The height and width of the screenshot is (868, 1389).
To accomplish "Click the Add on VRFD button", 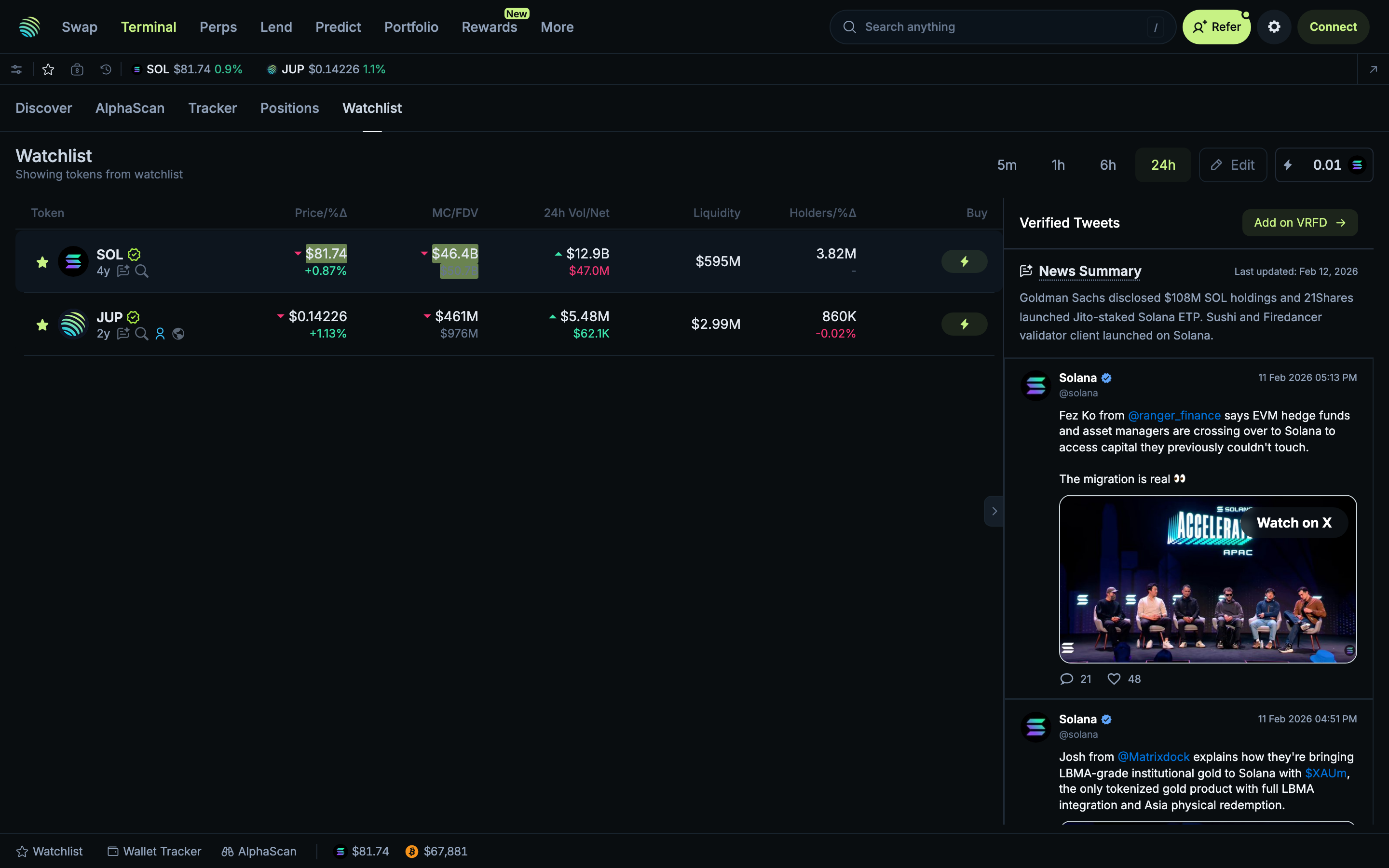I will point(1299,223).
